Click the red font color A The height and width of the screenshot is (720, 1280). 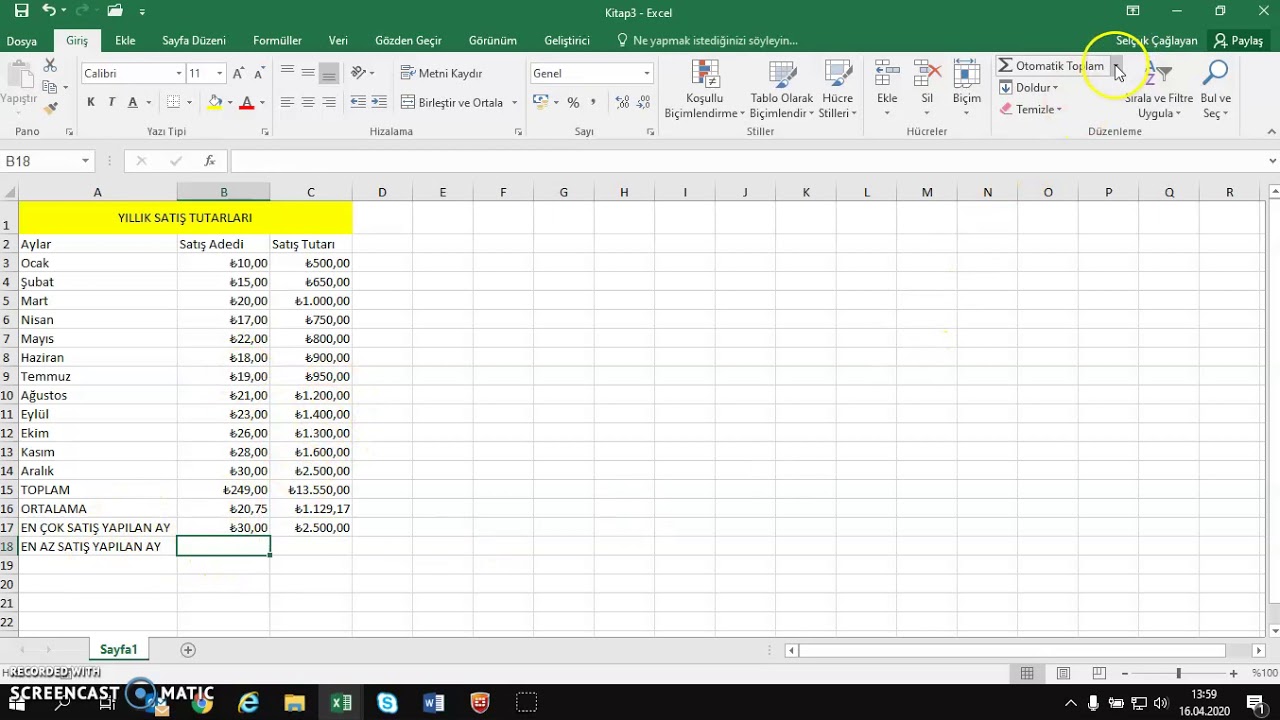(246, 102)
